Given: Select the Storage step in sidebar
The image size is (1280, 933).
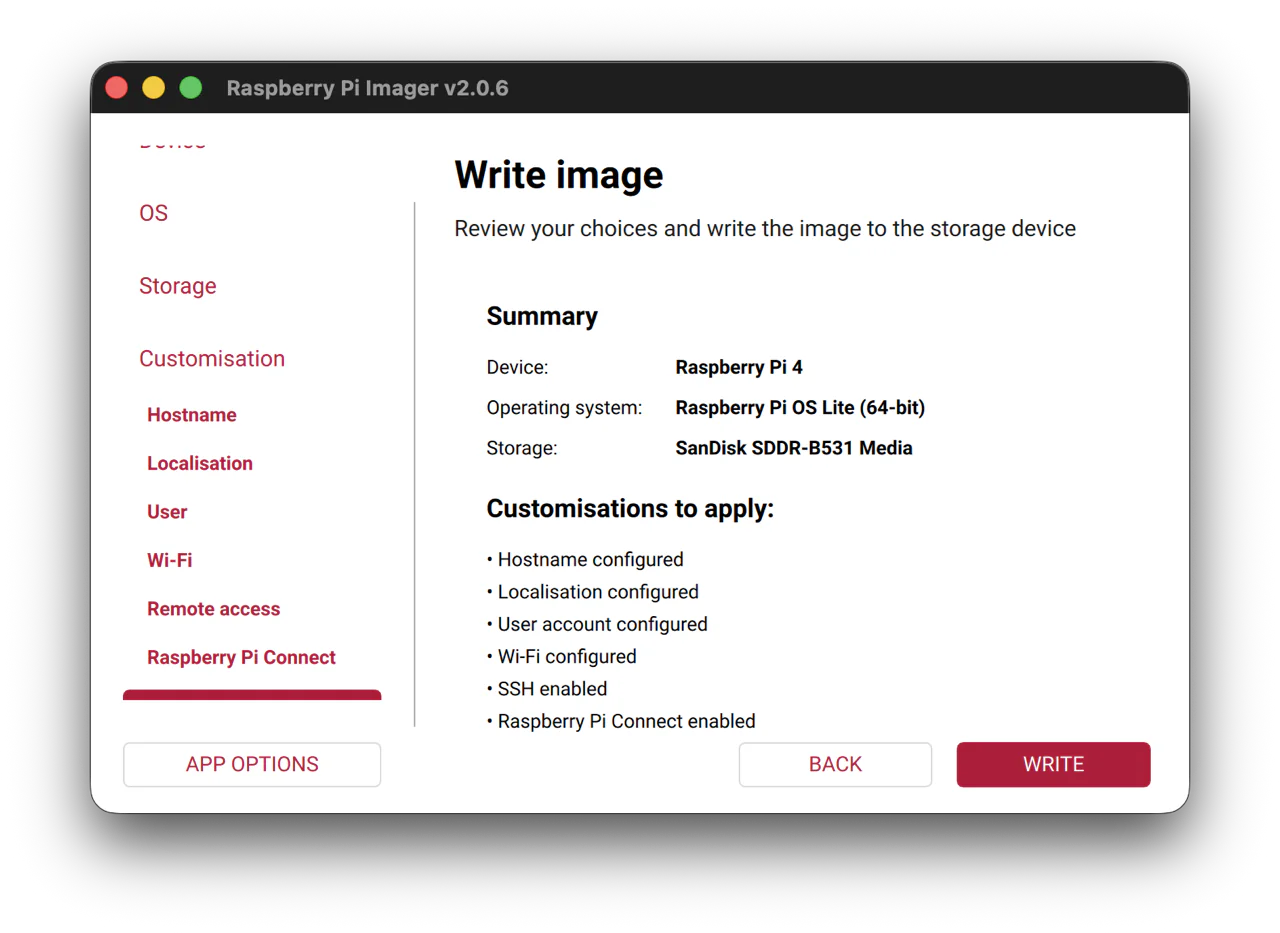Looking at the screenshot, I should [x=177, y=286].
